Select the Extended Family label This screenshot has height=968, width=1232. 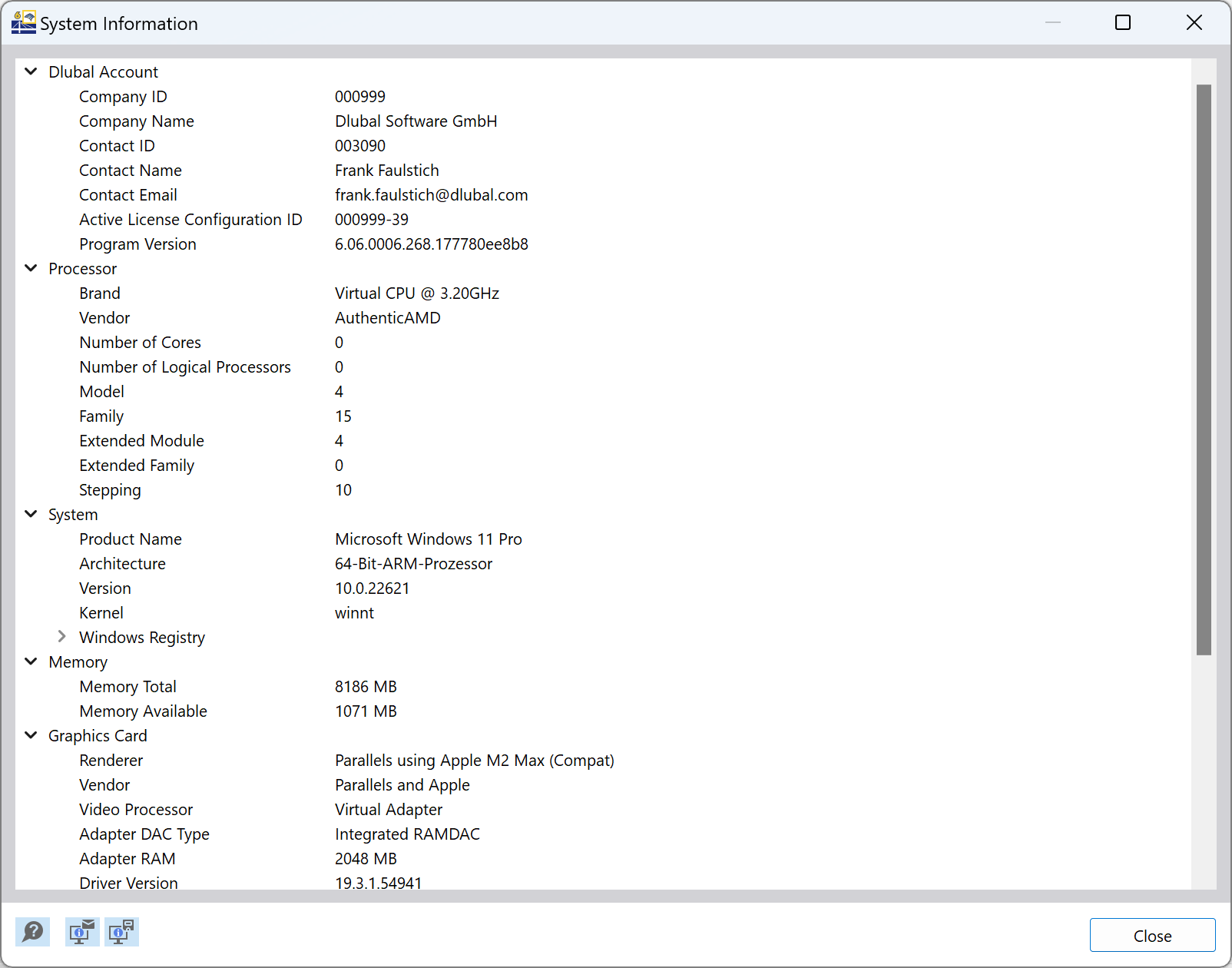tap(137, 465)
